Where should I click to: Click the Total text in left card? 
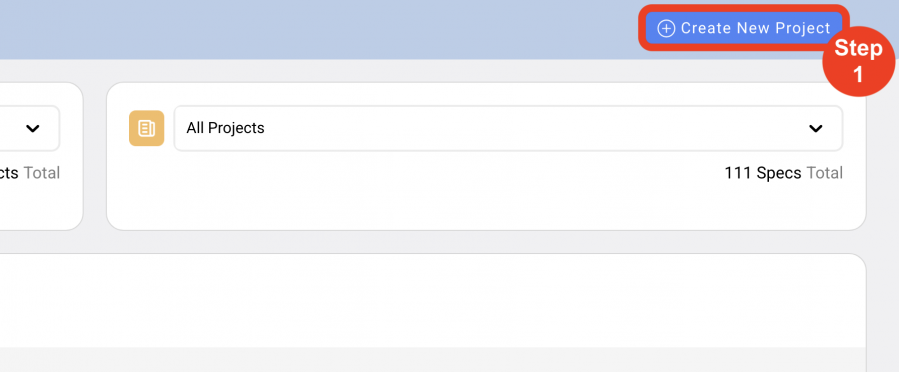[x=41, y=173]
